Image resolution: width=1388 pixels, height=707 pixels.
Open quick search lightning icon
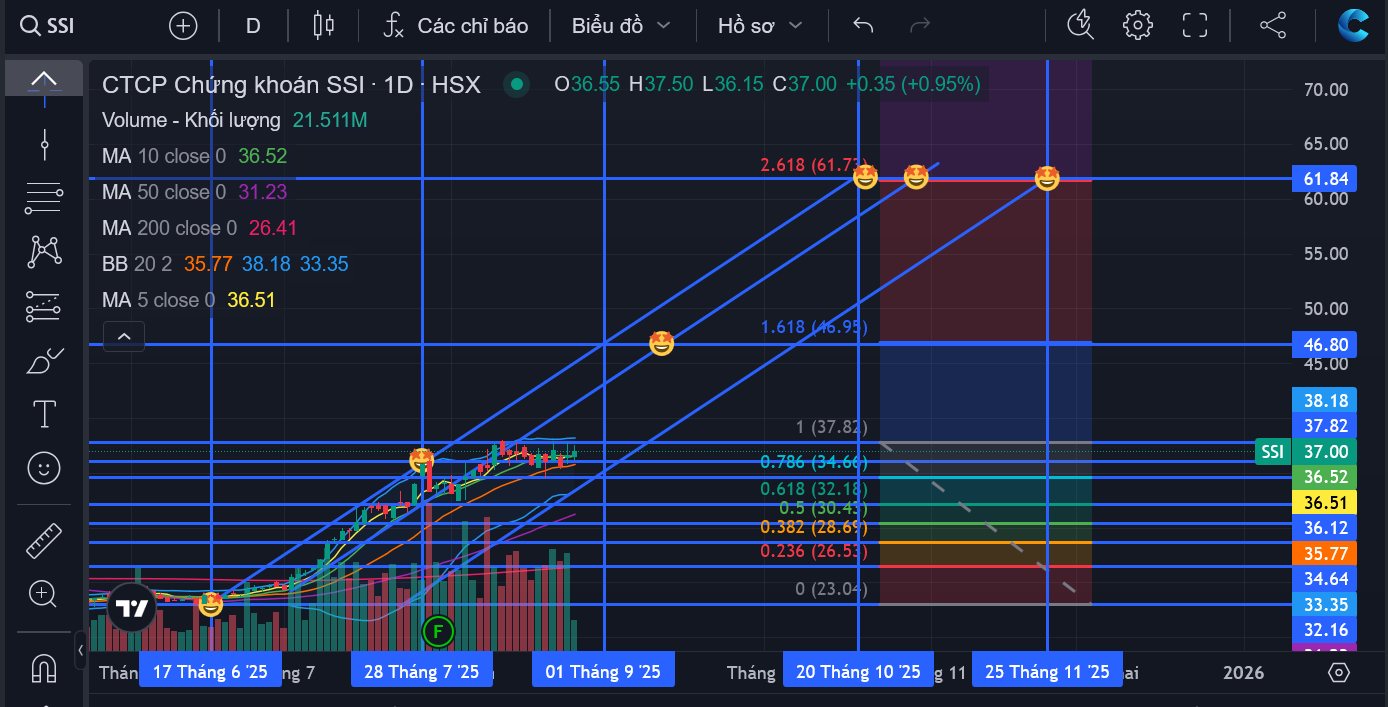point(1081,26)
